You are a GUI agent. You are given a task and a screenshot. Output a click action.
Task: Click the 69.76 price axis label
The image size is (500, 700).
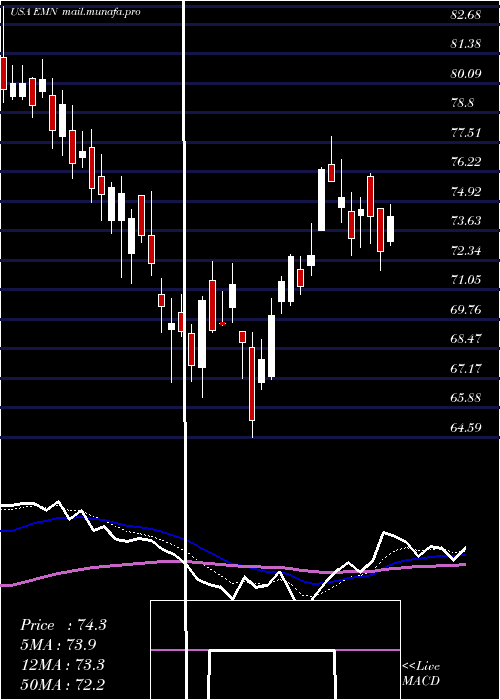tap(466, 309)
